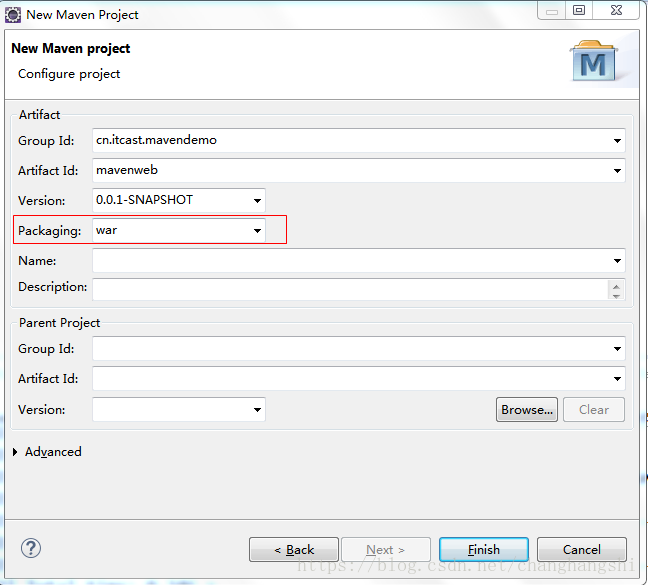Open the Artifact section Artifact Id dropdown arrow

[x=617, y=171]
